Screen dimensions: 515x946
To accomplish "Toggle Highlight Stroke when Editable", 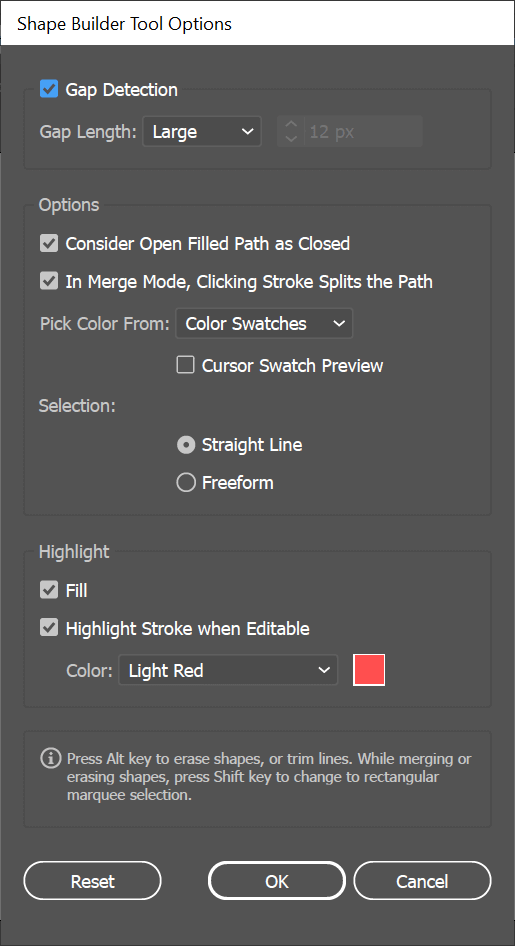I will tap(49, 628).
